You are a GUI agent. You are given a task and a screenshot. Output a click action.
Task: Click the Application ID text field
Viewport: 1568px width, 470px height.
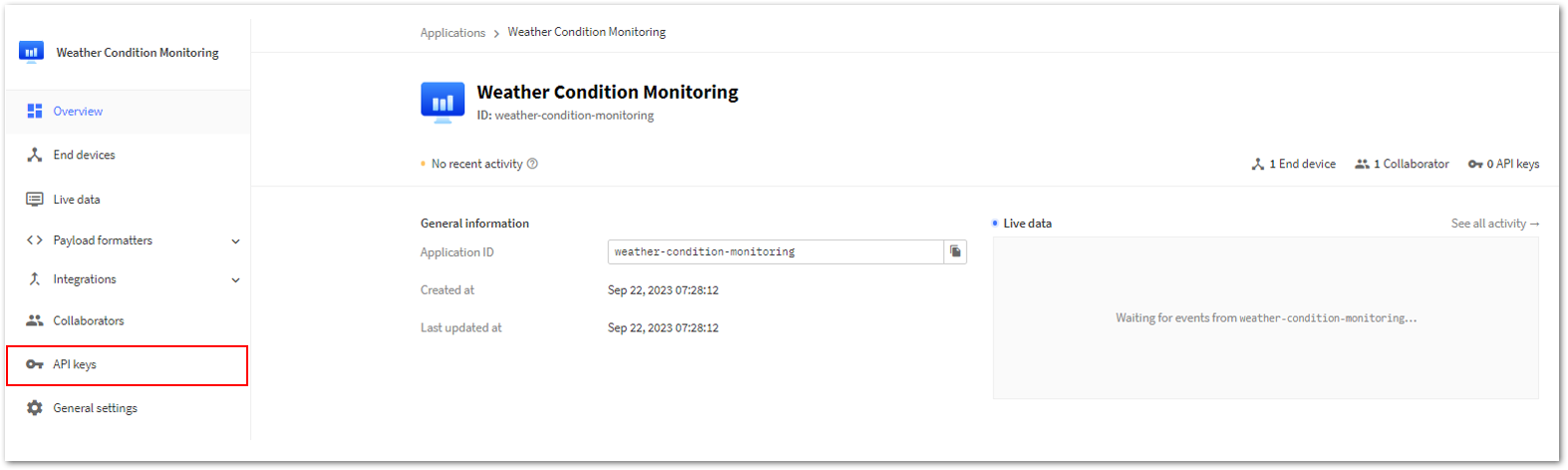pos(776,251)
